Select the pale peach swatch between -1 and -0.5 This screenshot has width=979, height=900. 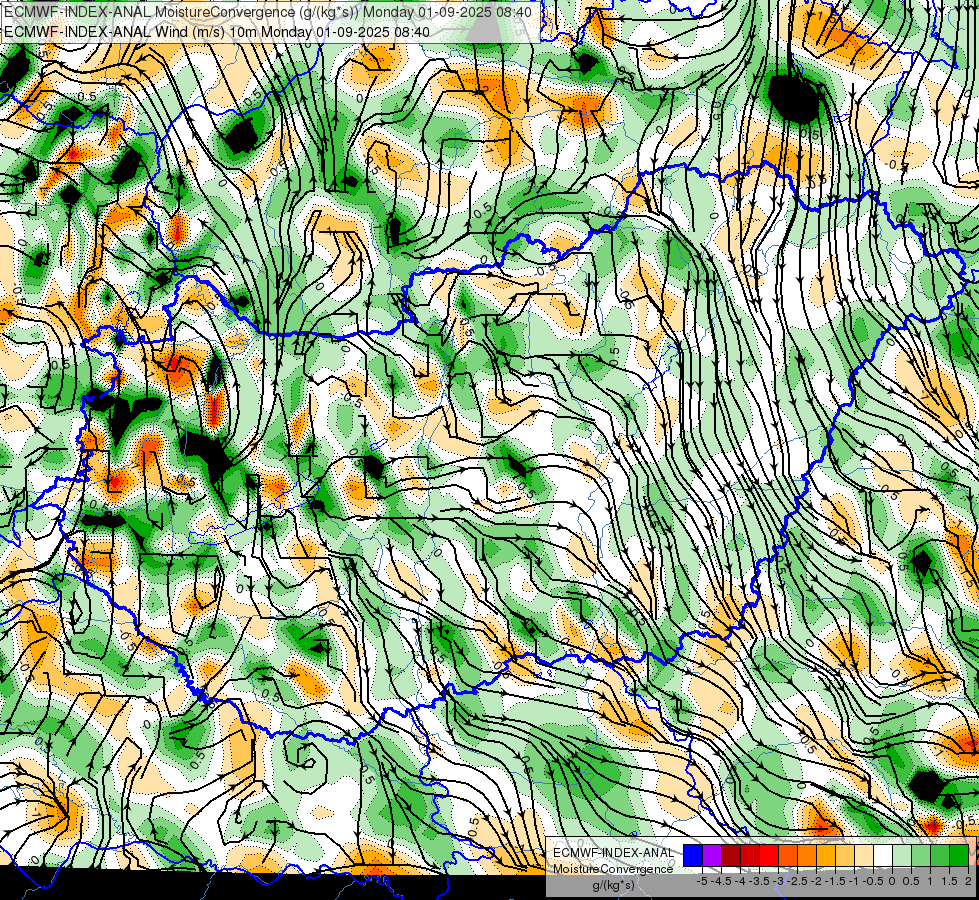(x=863, y=855)
